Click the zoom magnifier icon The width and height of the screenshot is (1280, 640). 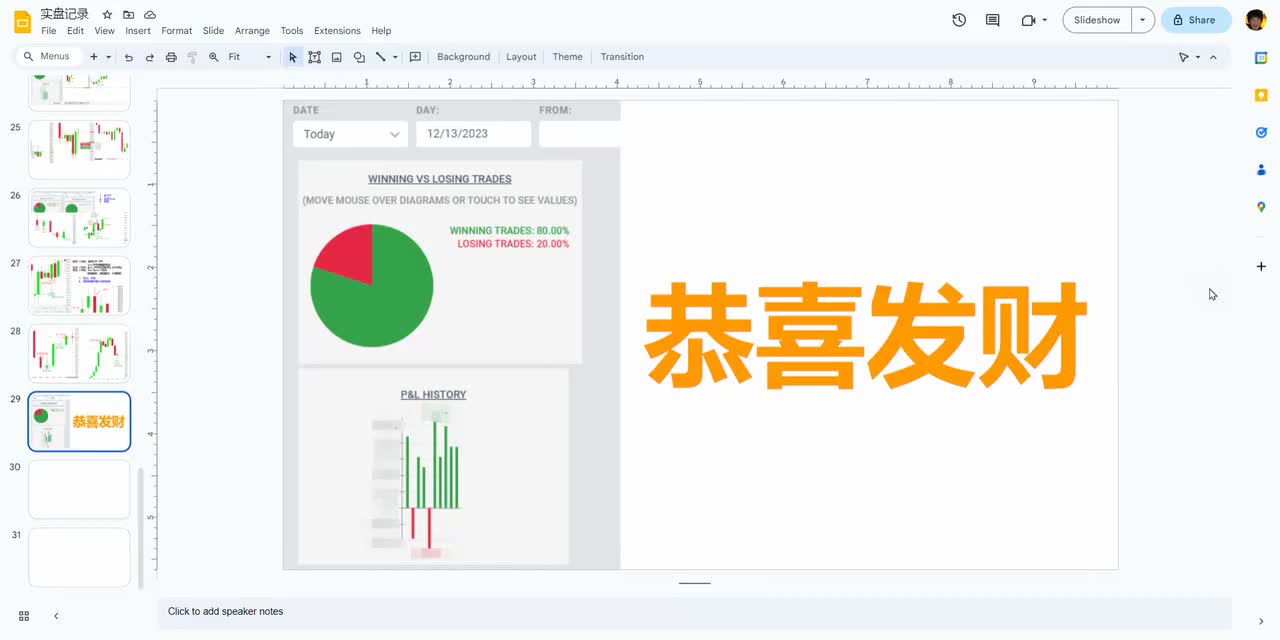coord(213,57)
